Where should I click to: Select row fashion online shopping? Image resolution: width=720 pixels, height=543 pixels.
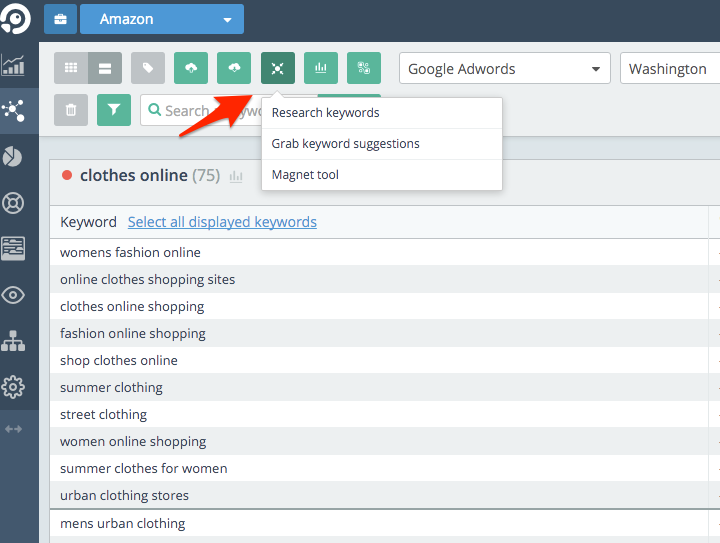(x=379, y=334)
